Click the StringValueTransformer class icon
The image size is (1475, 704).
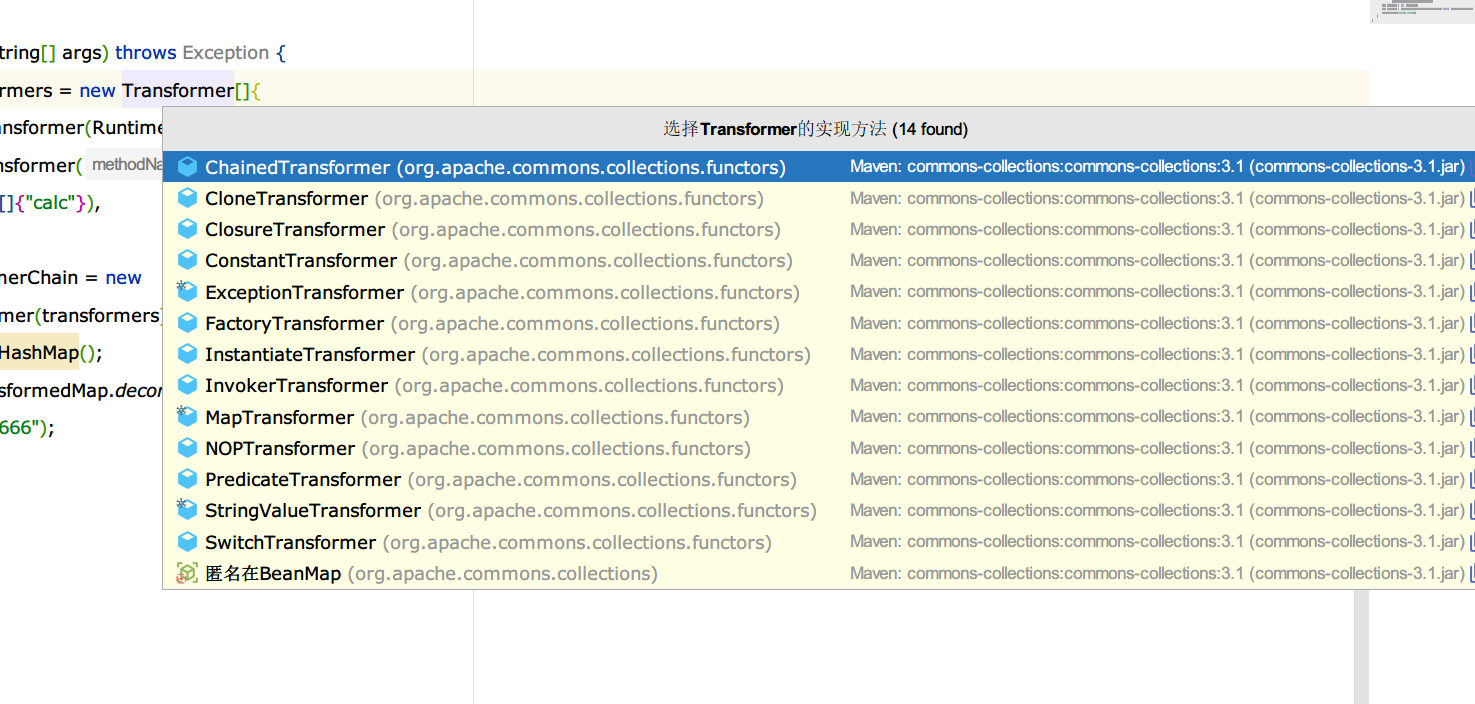tap(187, 510)
